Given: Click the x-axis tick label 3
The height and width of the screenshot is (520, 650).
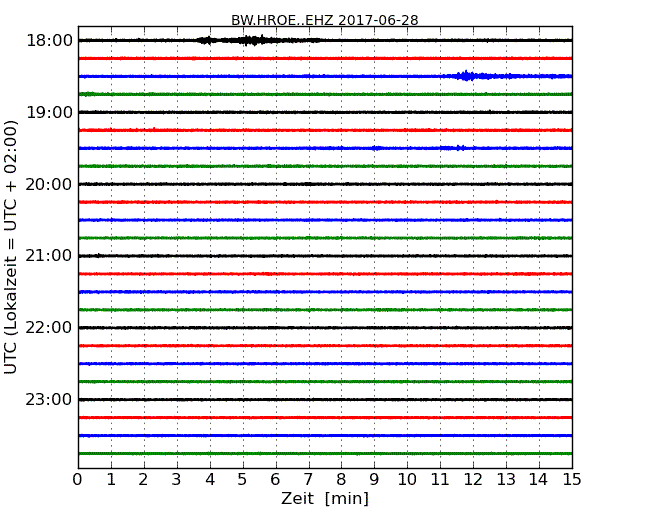Looking at the screenshot, I should (177, 480).
